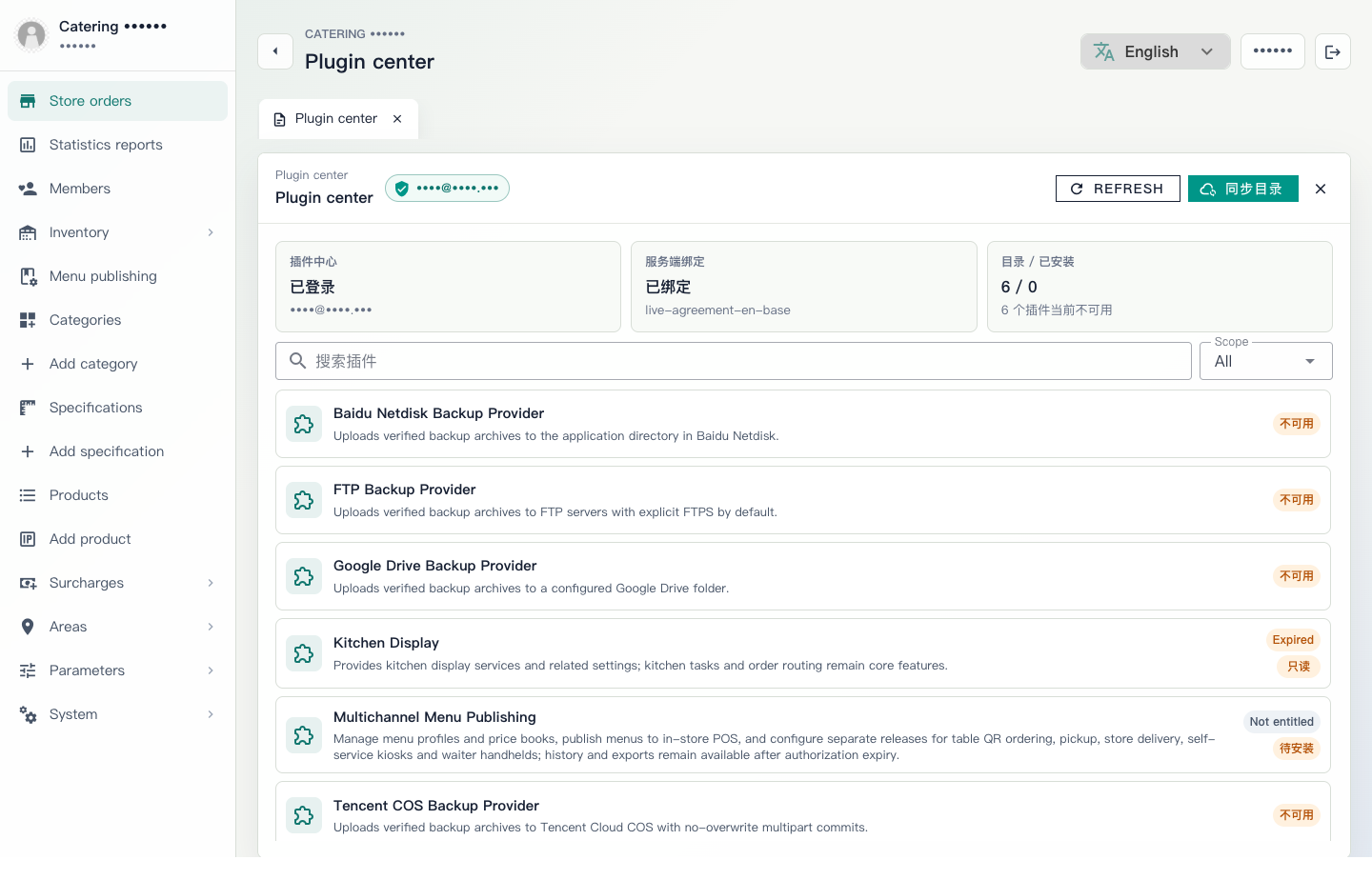Close the Plugin center panel
This screenshot has height=880, width=1372.
tap(1321, 189)
